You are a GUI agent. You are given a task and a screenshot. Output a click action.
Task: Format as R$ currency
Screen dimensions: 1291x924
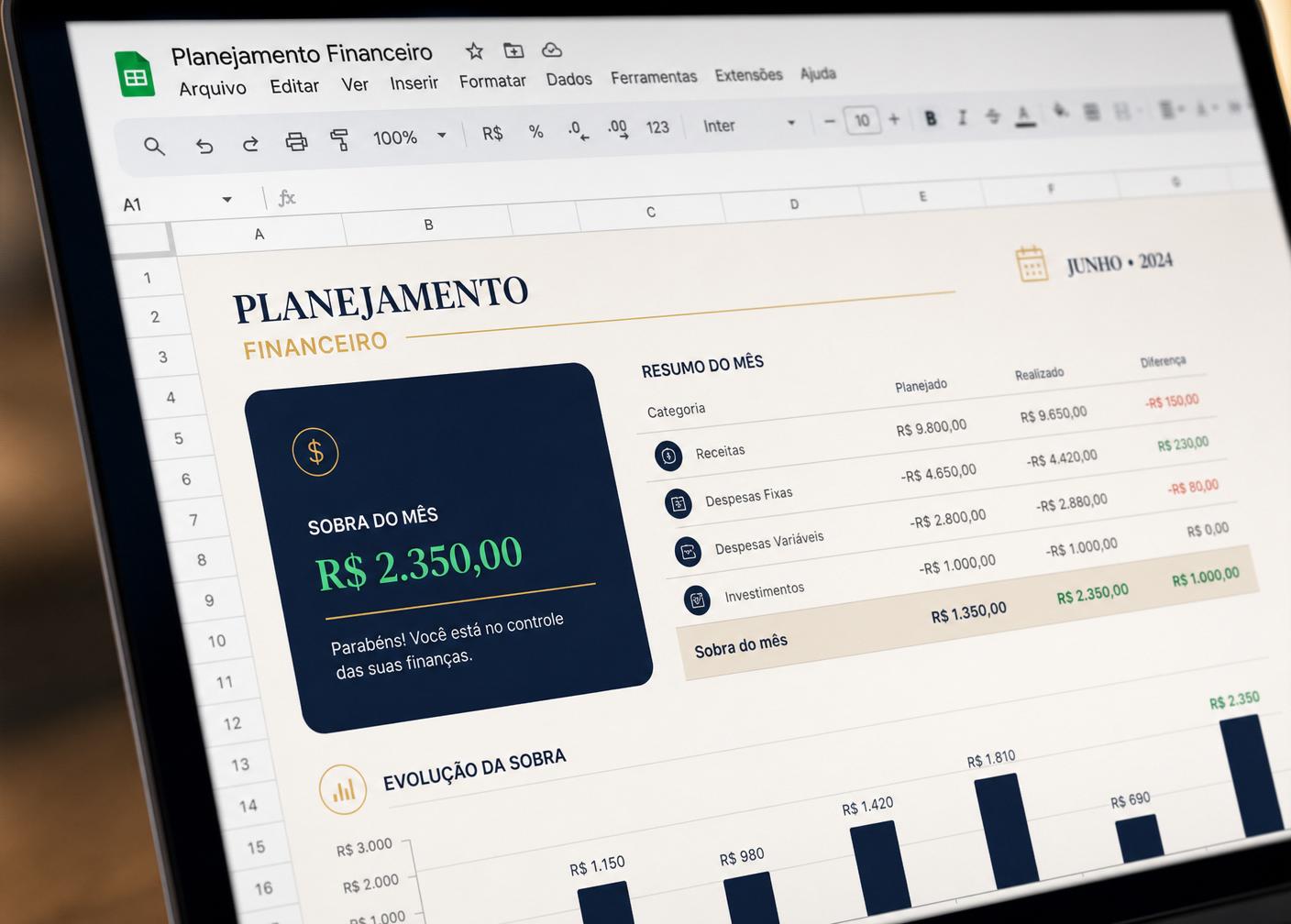pos(492,133)
